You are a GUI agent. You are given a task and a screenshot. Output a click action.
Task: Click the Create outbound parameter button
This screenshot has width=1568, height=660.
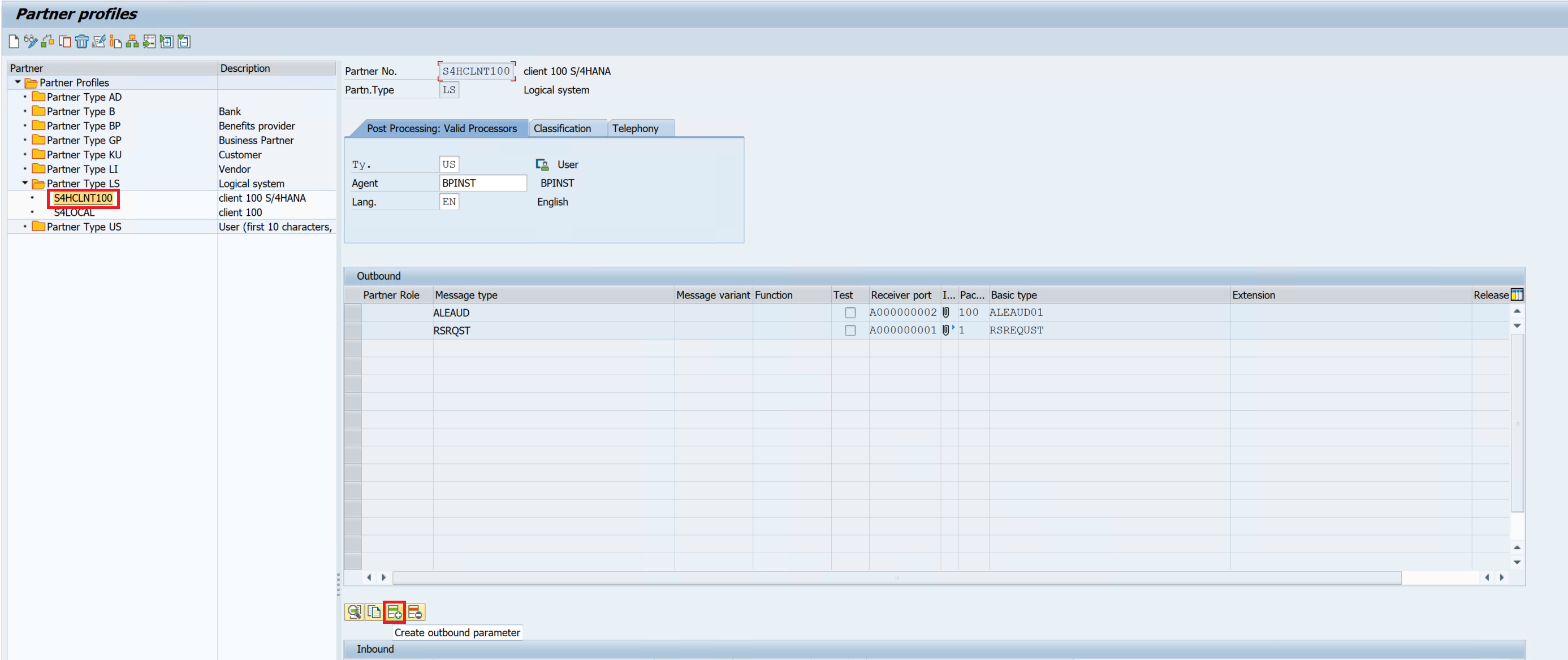point(394,611)
